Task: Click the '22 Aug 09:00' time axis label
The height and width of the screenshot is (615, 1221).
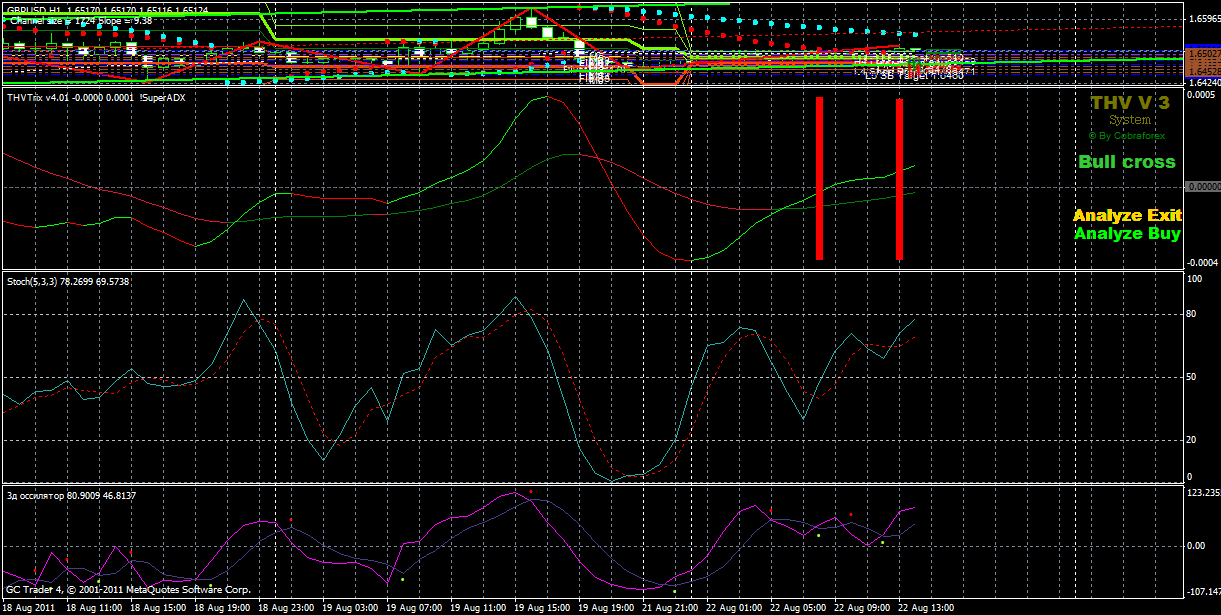Action: click(x=862, y=607)
